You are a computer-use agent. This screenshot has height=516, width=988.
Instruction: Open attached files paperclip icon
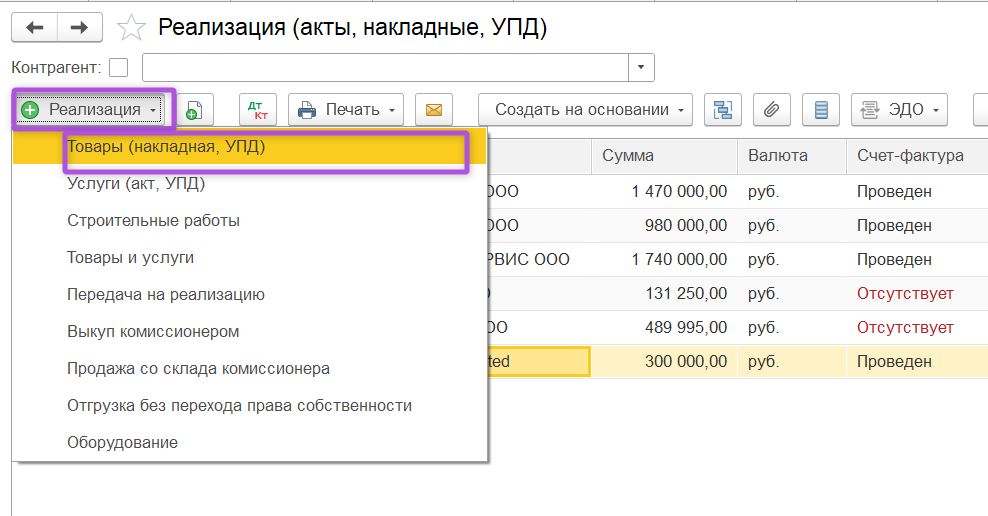(x=771, y=110)
